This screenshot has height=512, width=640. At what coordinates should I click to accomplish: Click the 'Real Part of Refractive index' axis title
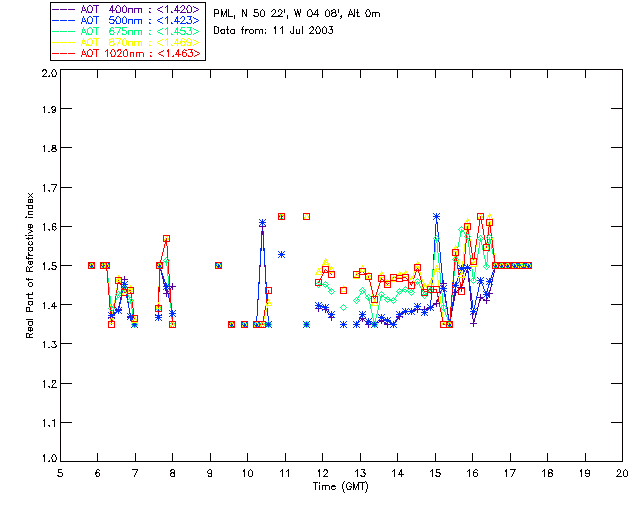[x=29, y=265]
